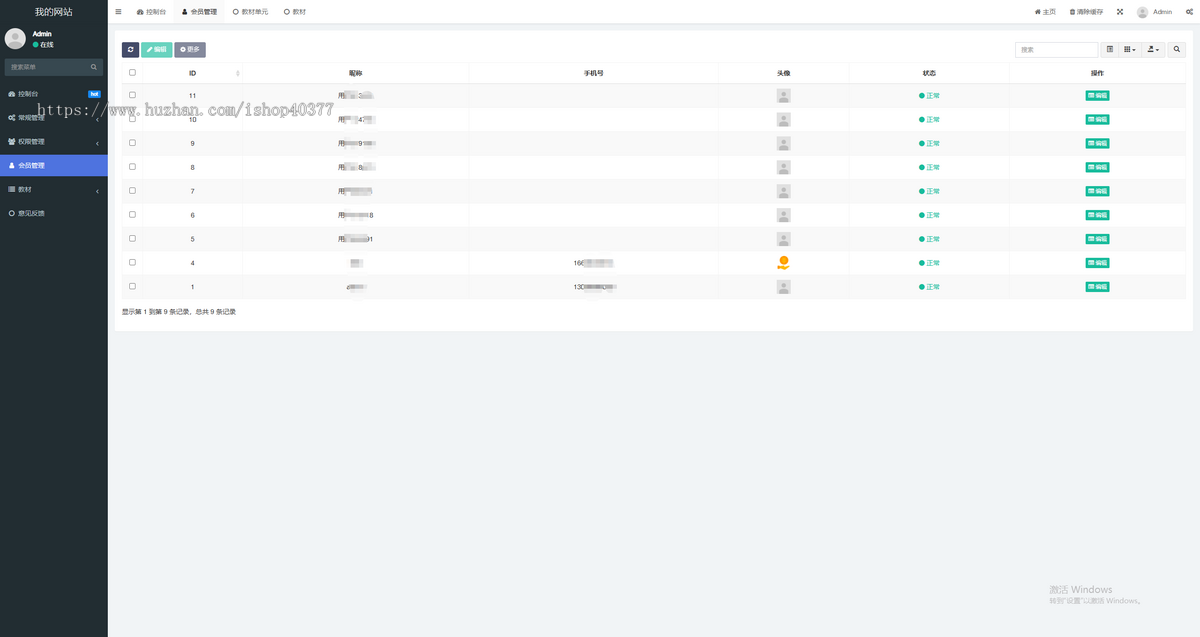
Task: Check the checkbox for row ID 4
Action: 132,262
